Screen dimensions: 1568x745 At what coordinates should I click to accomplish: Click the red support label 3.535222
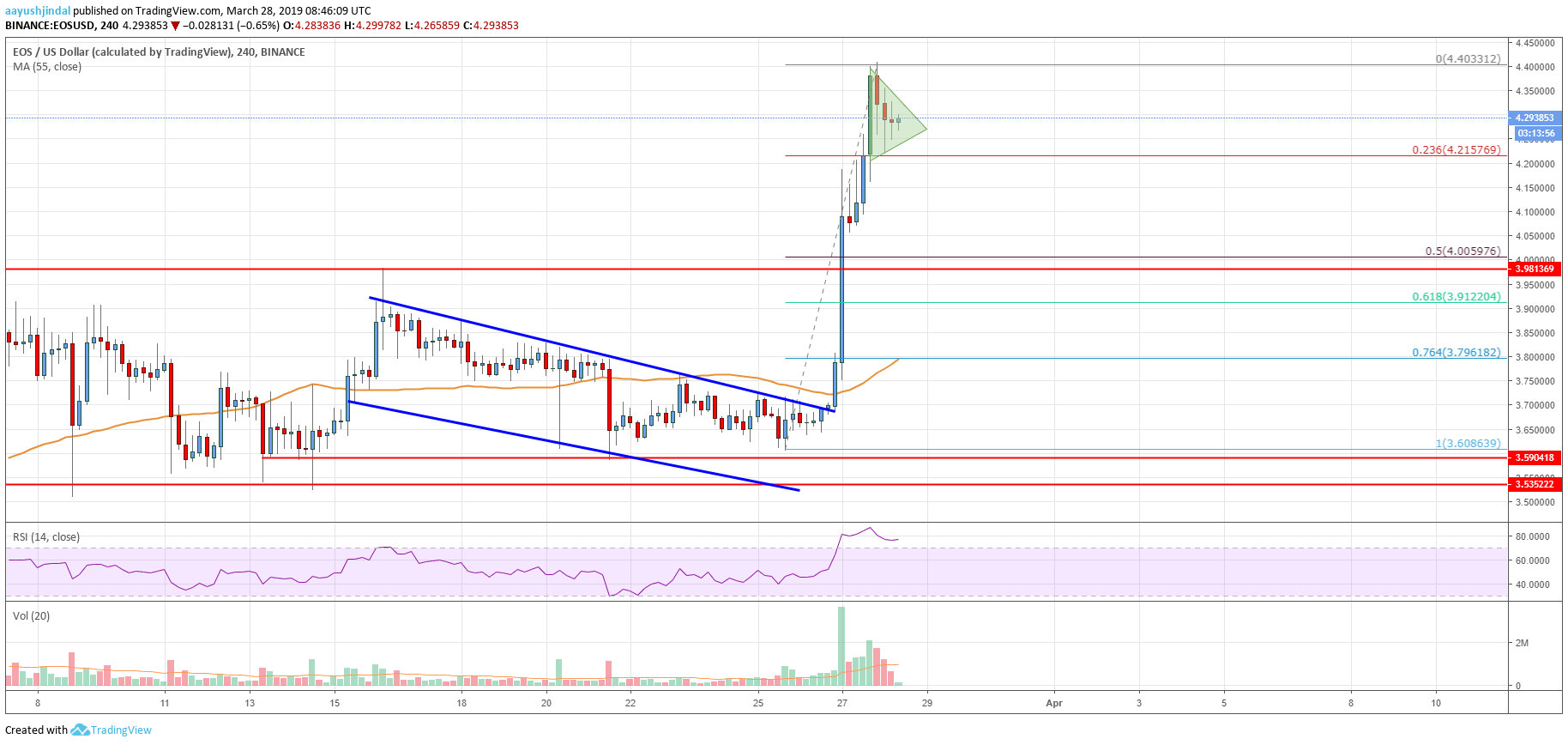click(x=1535, y=484)
